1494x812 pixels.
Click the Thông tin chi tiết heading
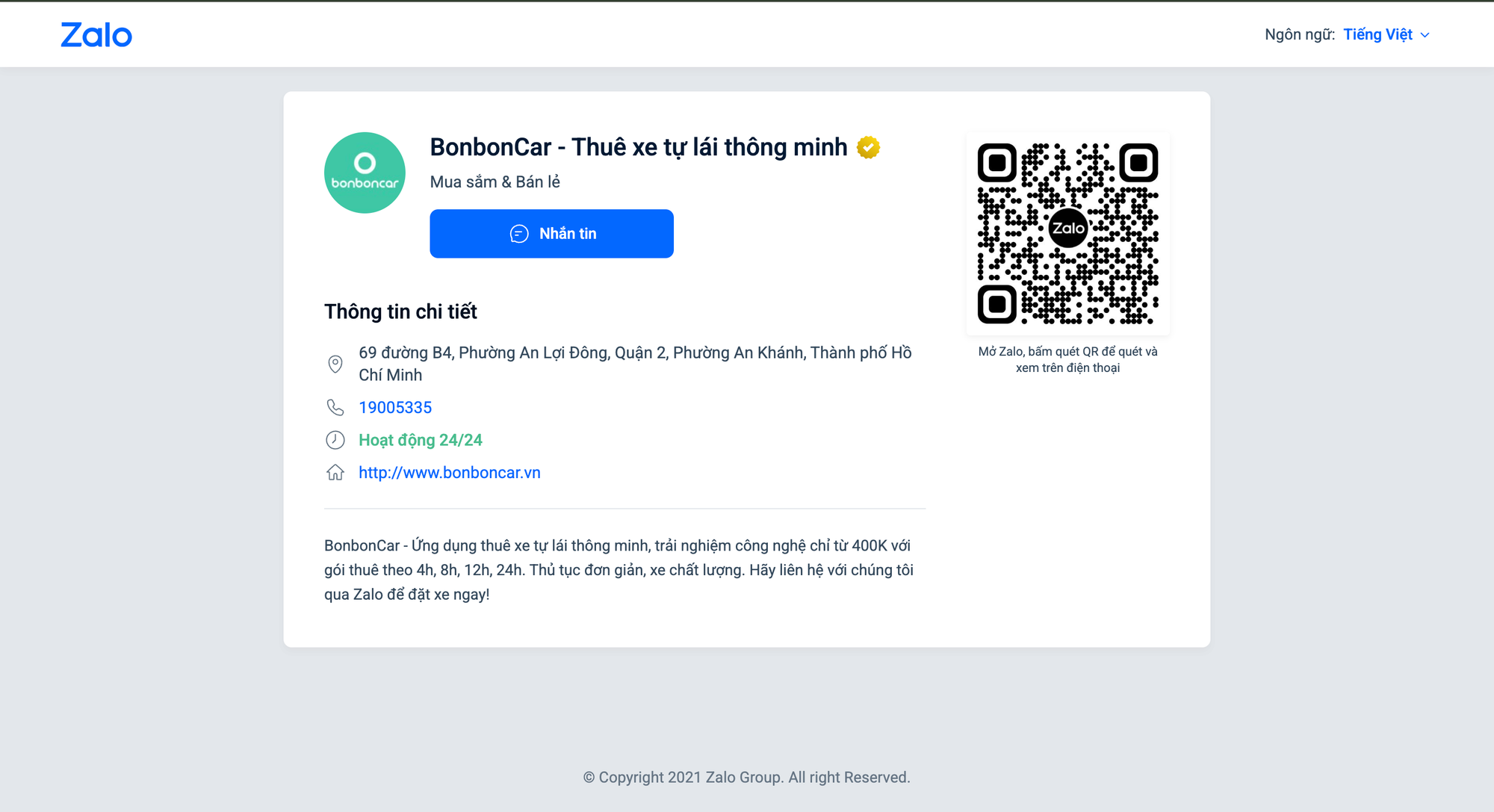(400, 312)
